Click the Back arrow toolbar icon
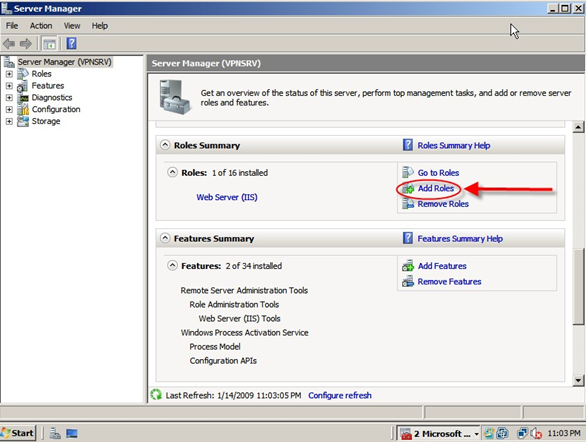This screenshot has height=443, width=588. 9,44
